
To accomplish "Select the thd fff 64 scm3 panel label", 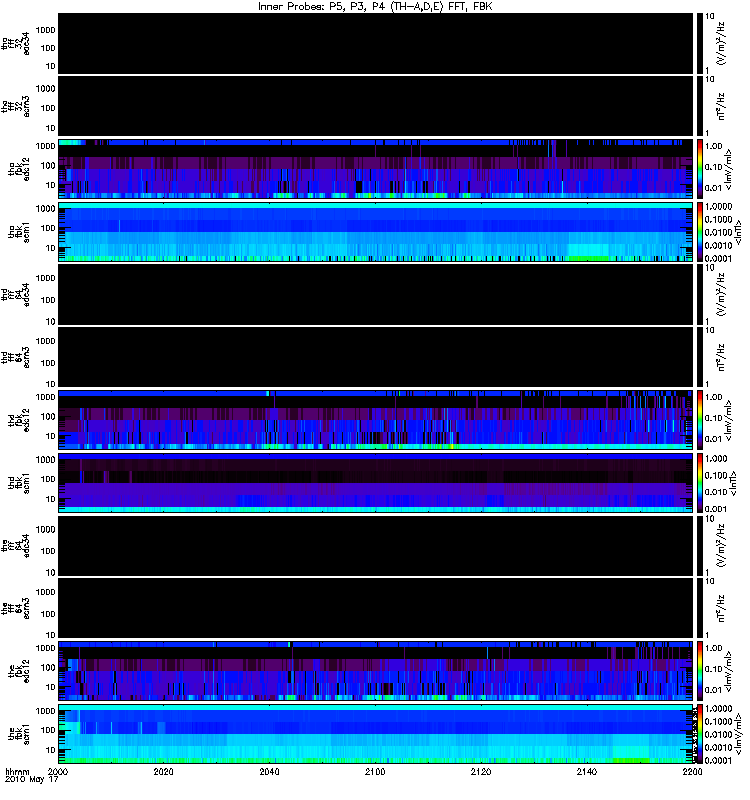I will [x=16, y=358].
